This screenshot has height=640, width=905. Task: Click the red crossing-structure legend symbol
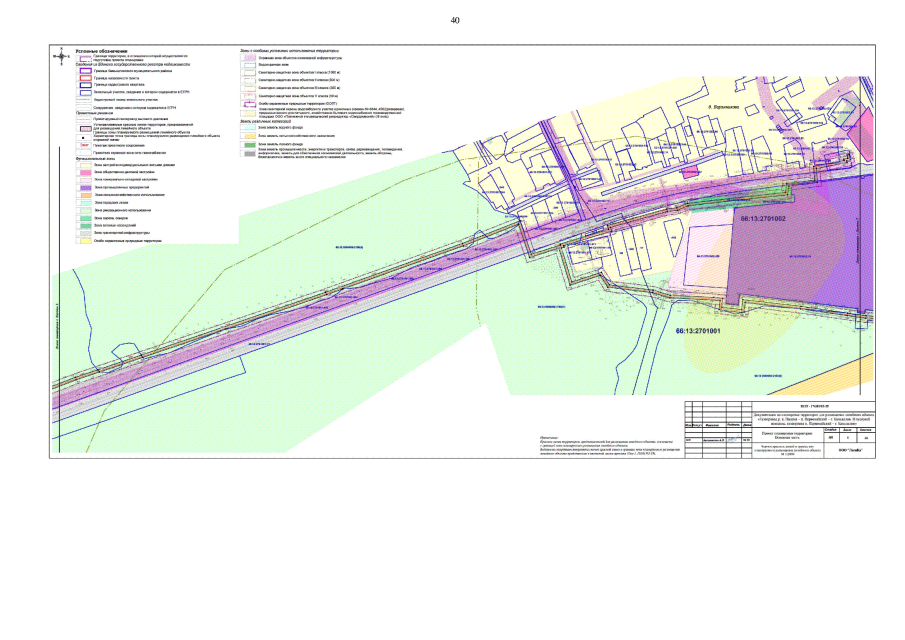(85, 144)
